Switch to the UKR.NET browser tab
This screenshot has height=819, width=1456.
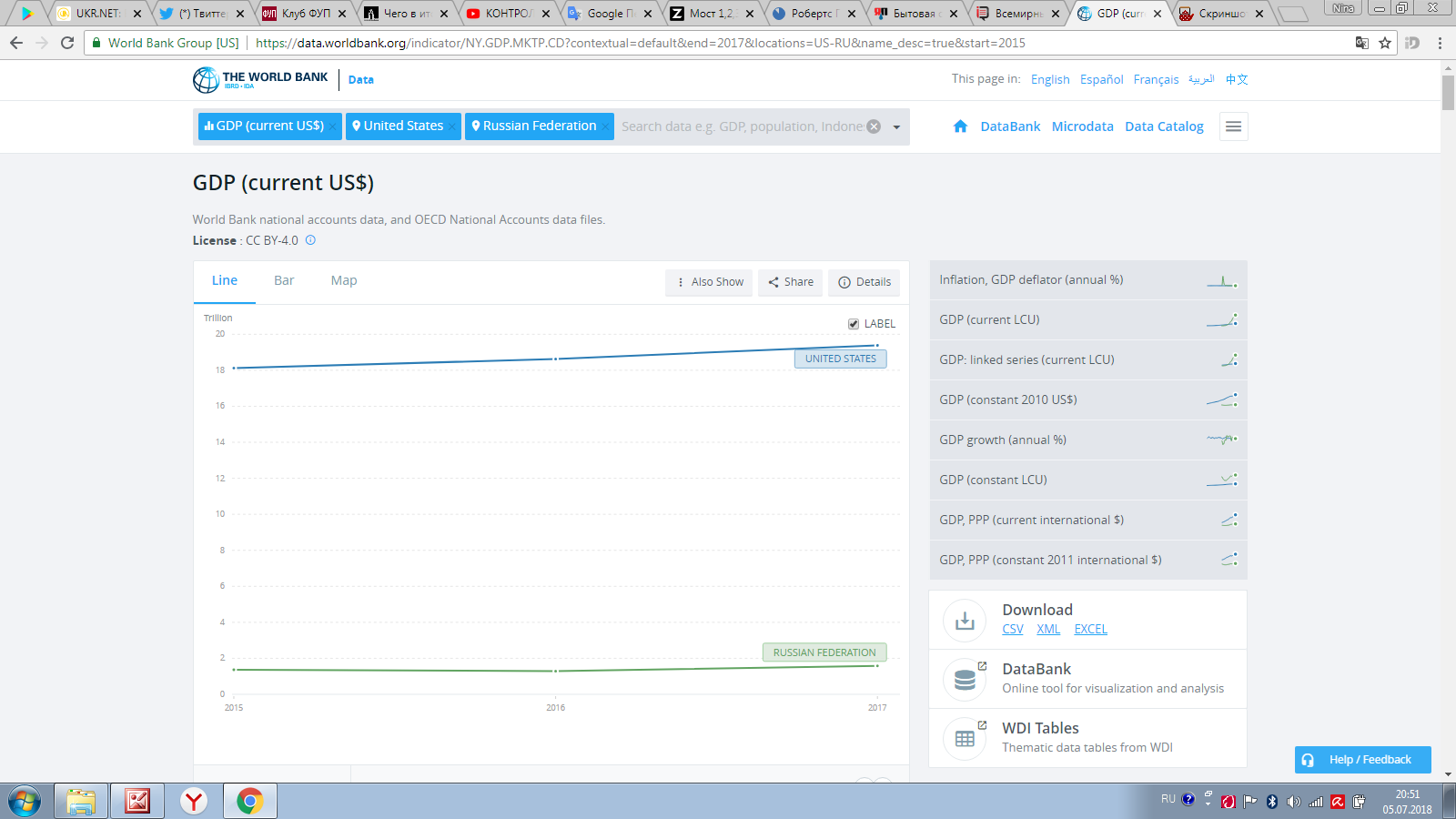tap(100, 14)
